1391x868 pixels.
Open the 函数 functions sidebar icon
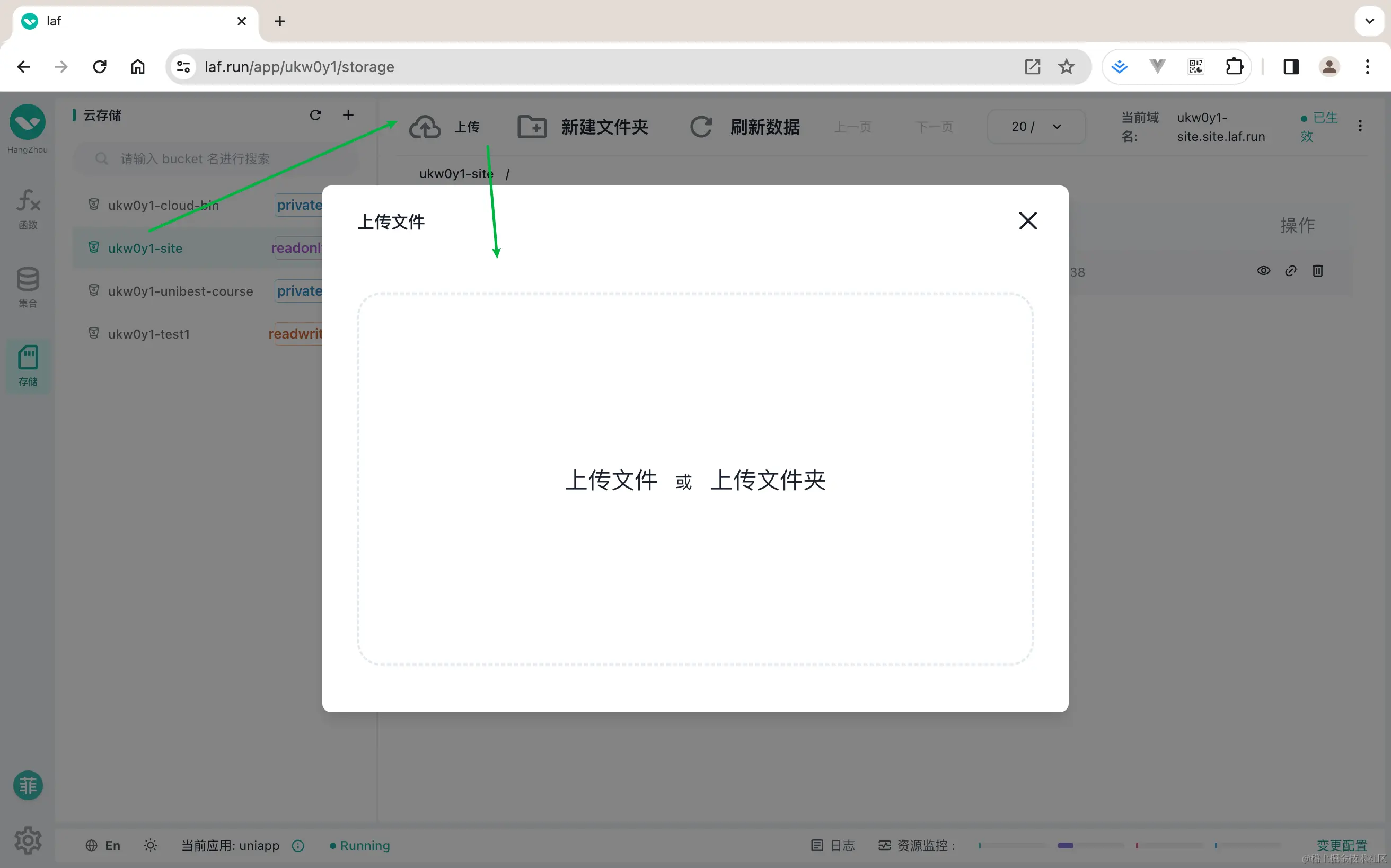[x=28, y=209]
